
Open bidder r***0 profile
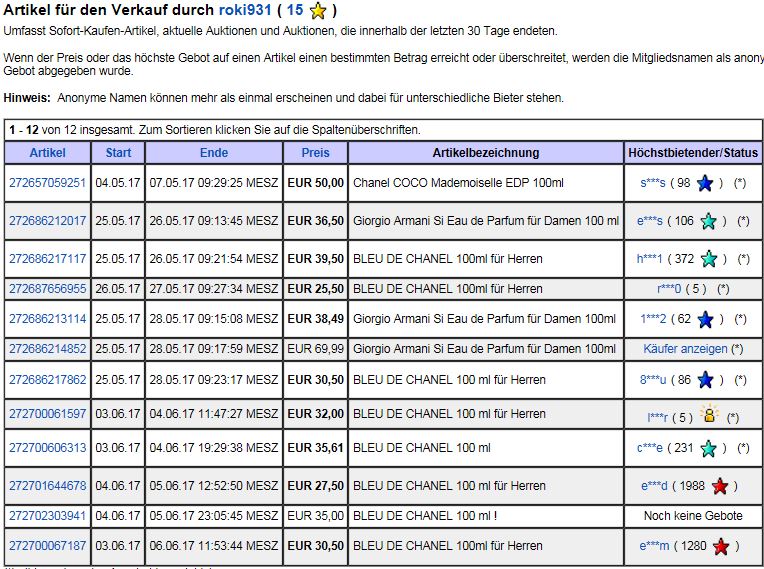669,289
